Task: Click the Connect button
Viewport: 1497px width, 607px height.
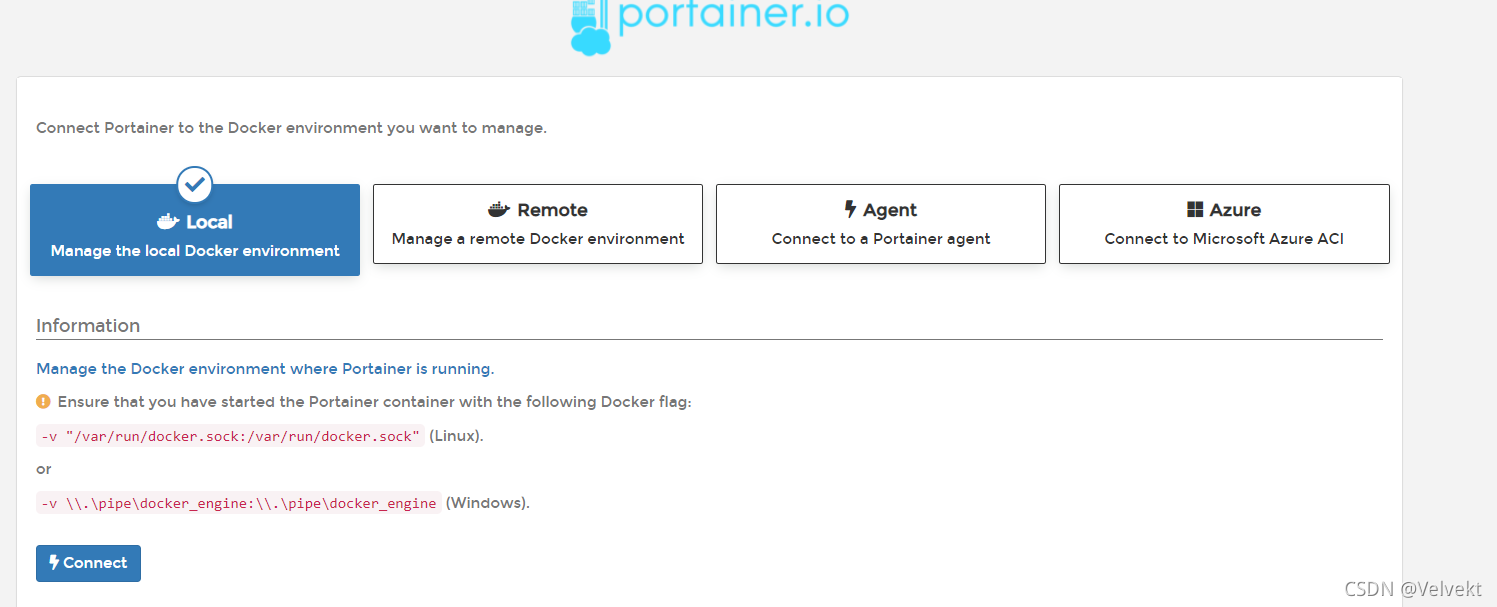Action: (x=88, y=563)
